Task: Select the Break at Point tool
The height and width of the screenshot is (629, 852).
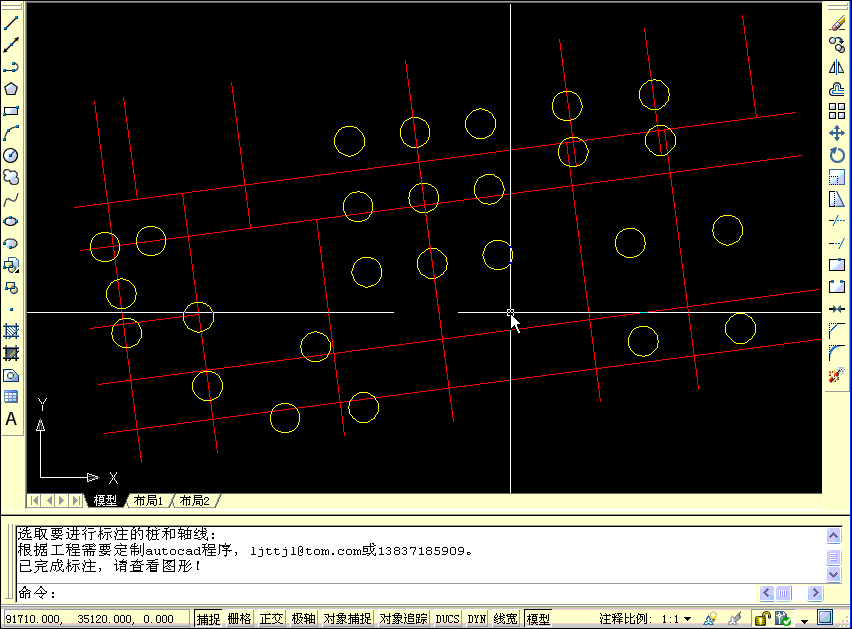Action: pos(837,265)
